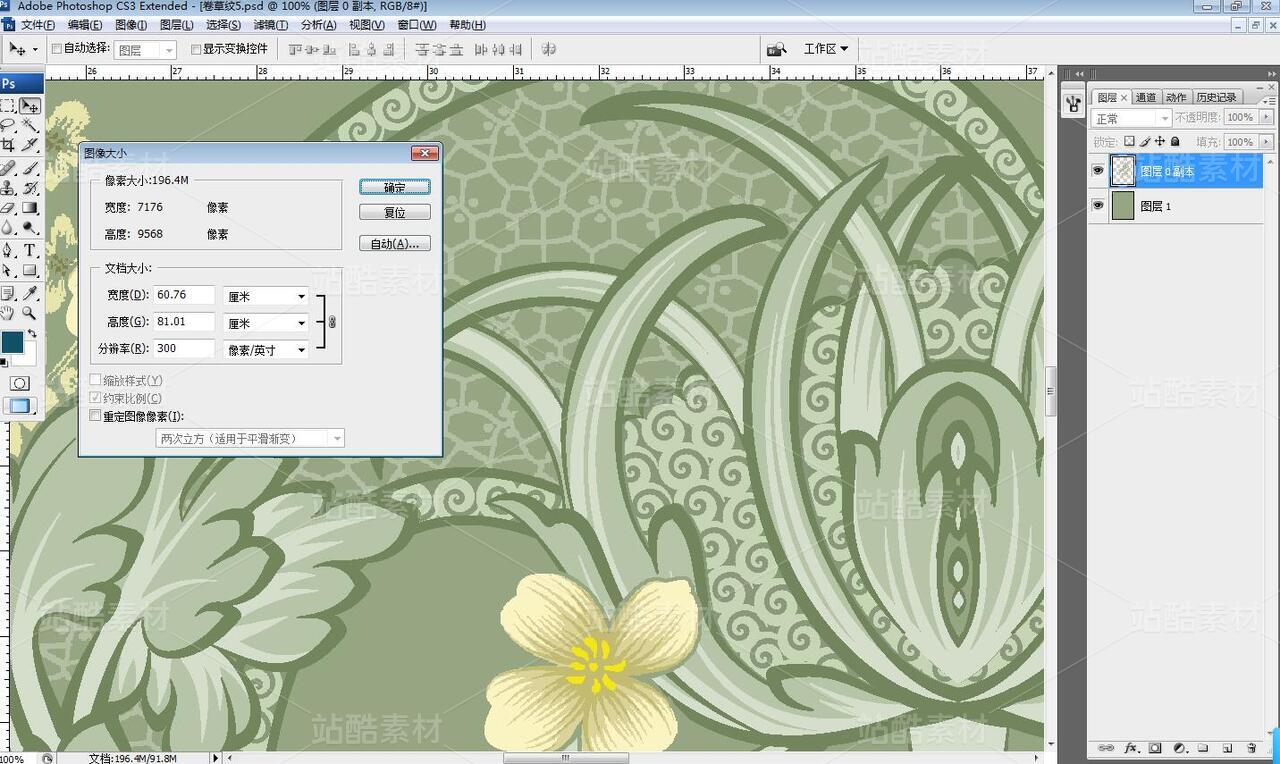Screen dimensions: 1280x764
Task: Switch to the 历史记录 tab
Action: 1216,97
